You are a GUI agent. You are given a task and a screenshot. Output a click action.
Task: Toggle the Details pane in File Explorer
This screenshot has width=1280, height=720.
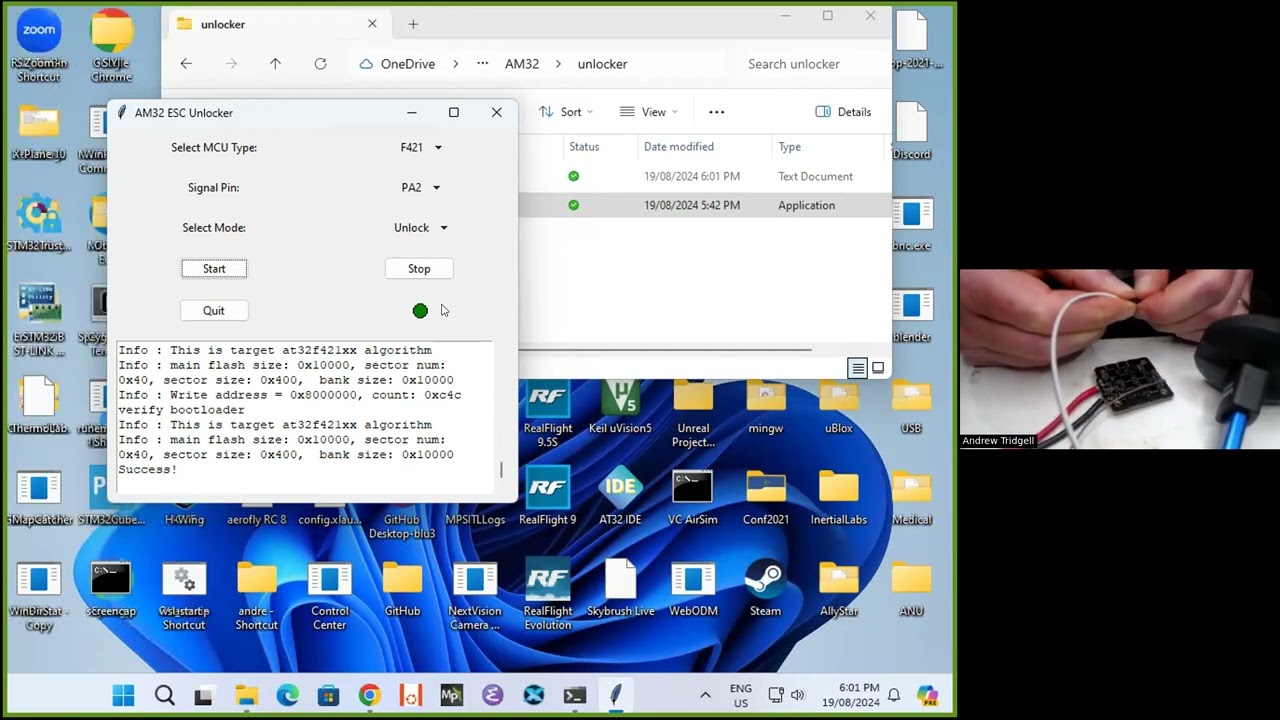843,111
